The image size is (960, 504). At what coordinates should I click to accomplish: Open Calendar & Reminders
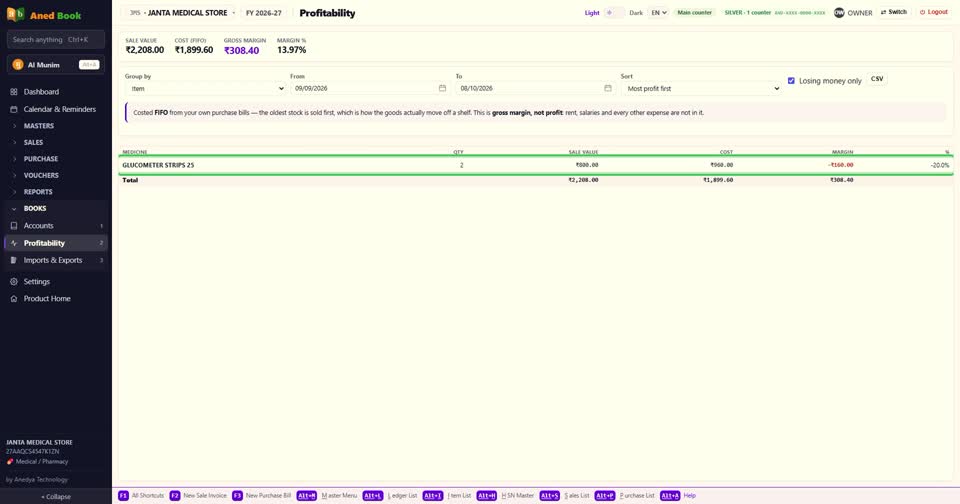click(x=59, y=109)
